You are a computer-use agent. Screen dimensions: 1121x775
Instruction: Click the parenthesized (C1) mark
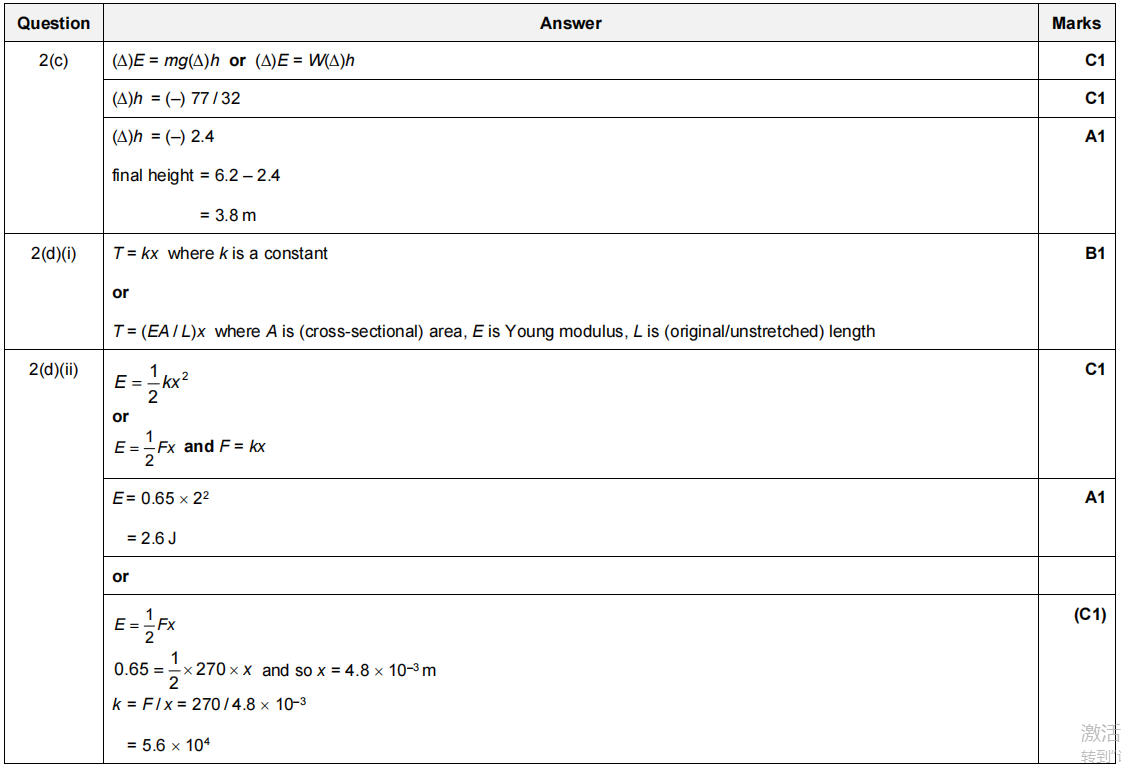point(1089,615)
